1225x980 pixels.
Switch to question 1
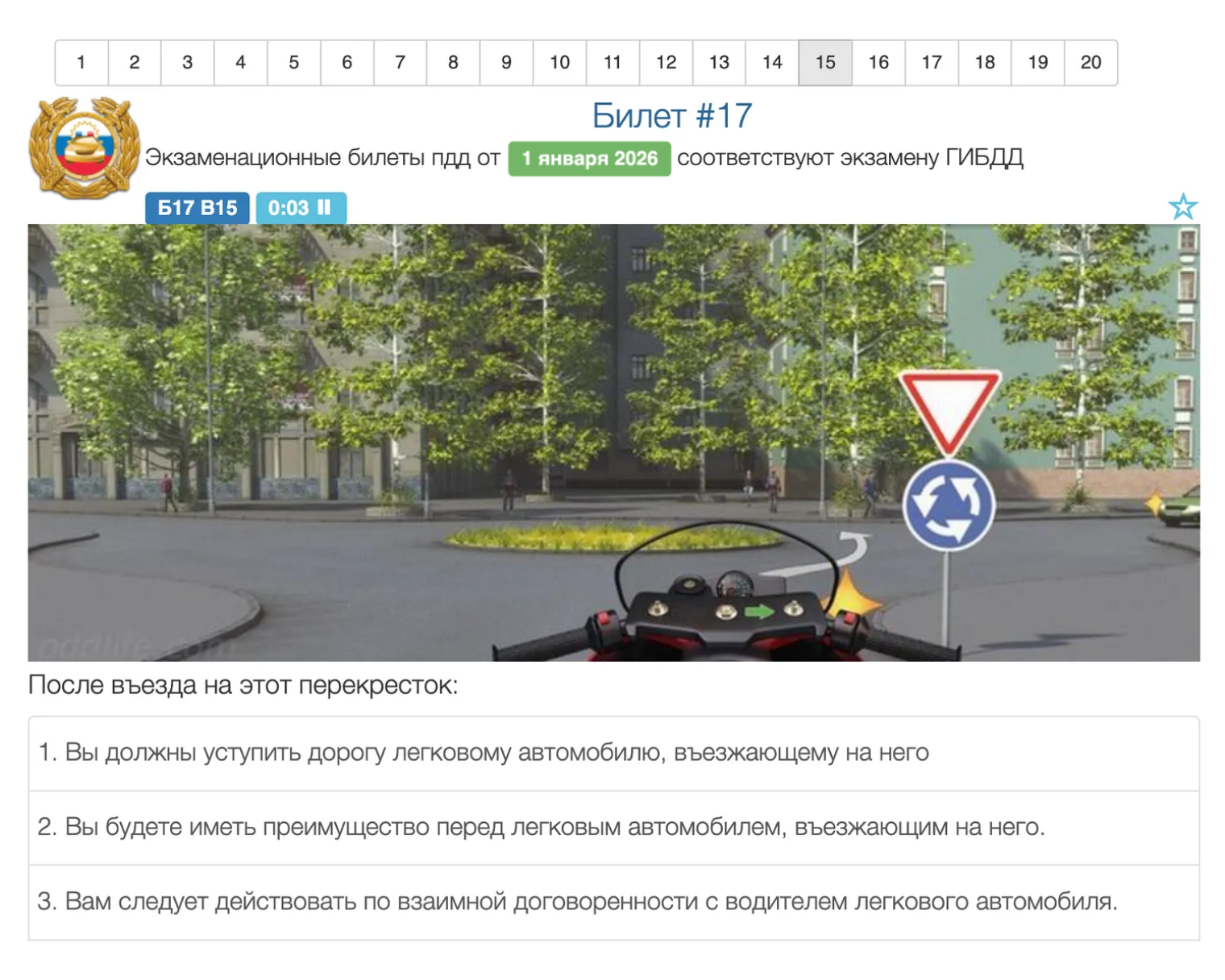[81, 62]
